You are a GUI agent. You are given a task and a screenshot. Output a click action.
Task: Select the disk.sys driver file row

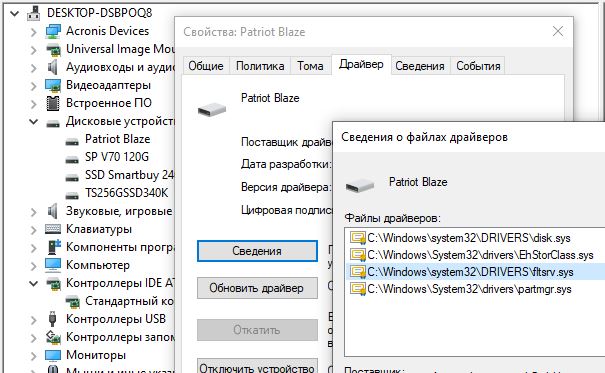tap(475, 238)
